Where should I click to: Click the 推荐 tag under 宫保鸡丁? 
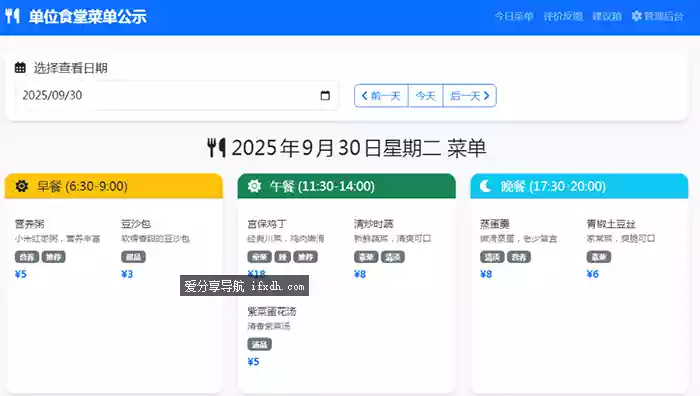pyautogui.click(x=306, y=257)
